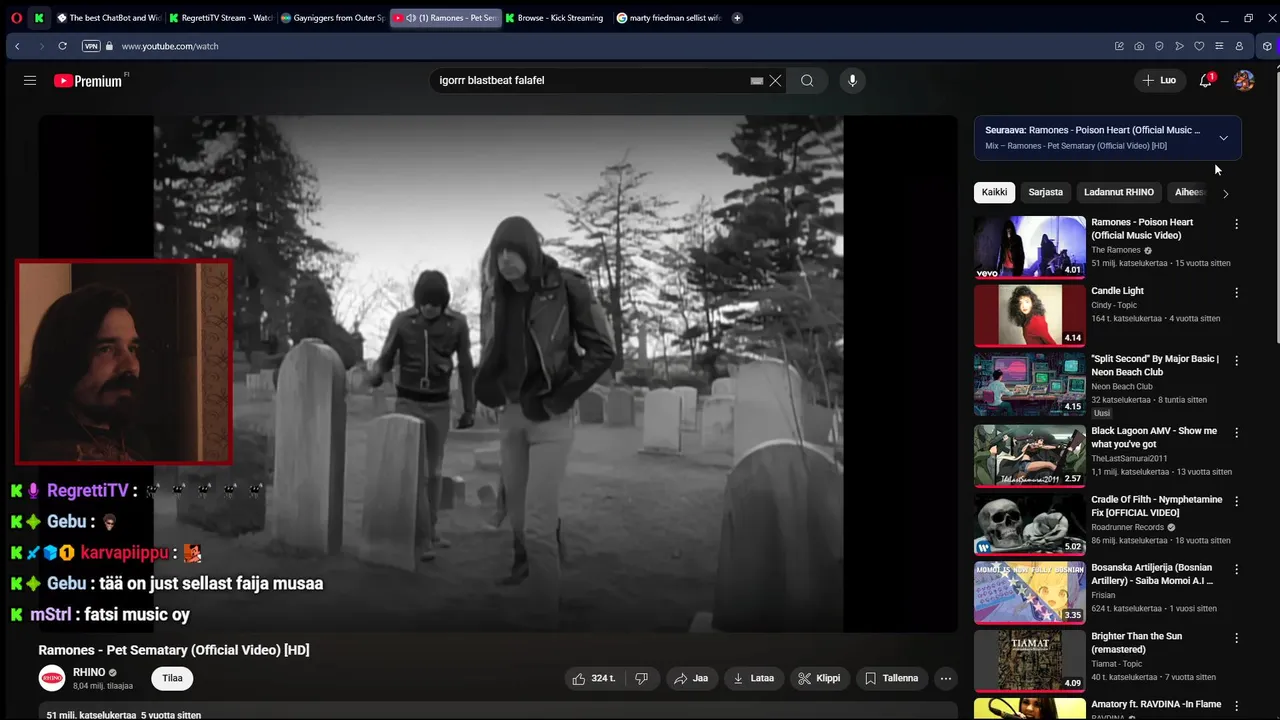Open the send (Flow) arrow icon in the address bar
Image resolution: width=1280 pixels, height=720 pixels.
[1179, 46]
